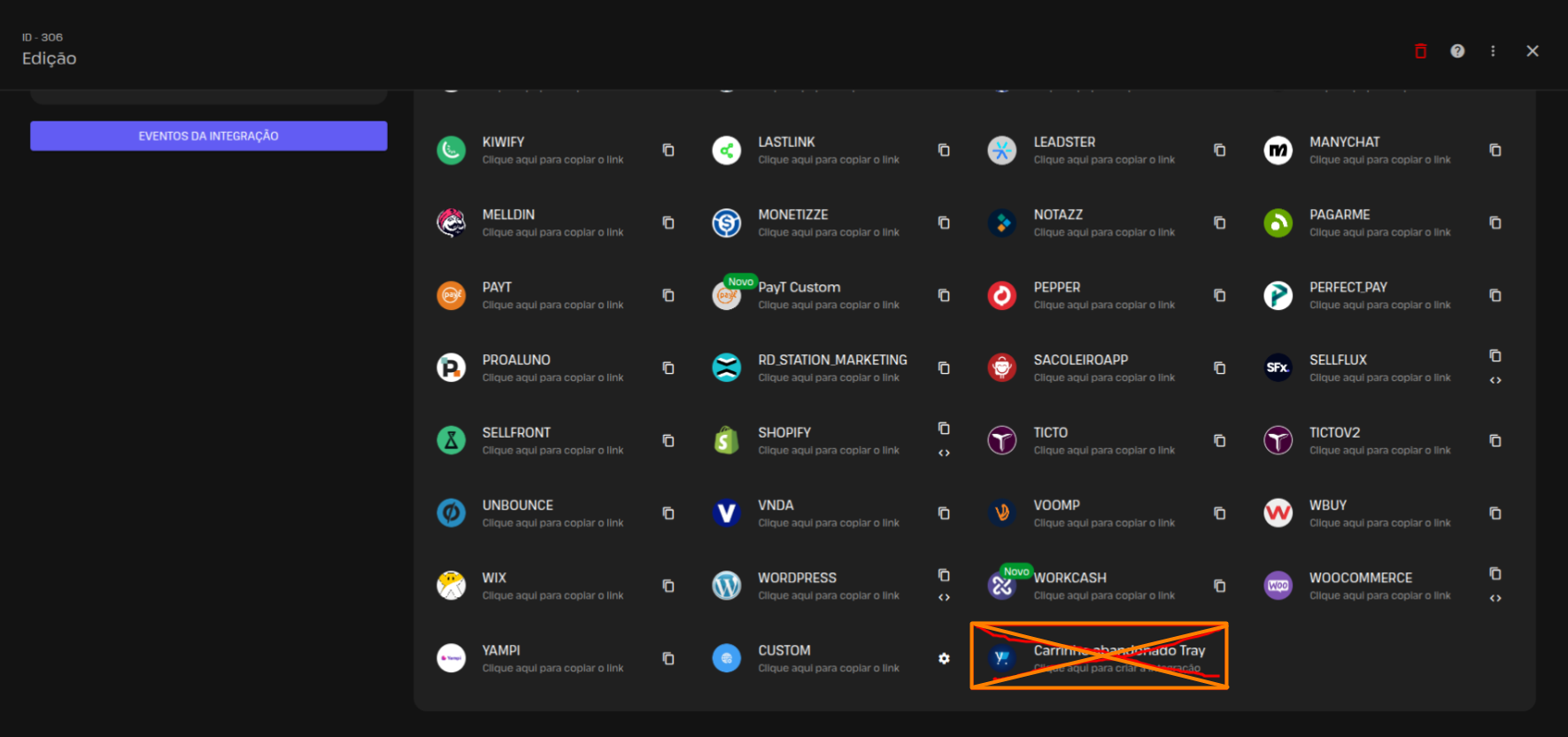Image resolution: width=1568 pixels, height=737 pixels.
Task: Click the KIWIFY green logo
Action: point(452,151)
